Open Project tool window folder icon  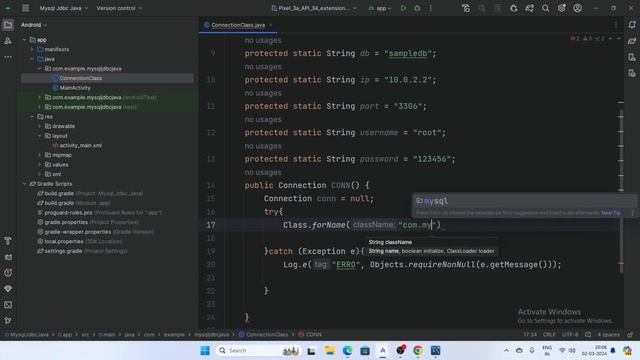pos(8,25)
